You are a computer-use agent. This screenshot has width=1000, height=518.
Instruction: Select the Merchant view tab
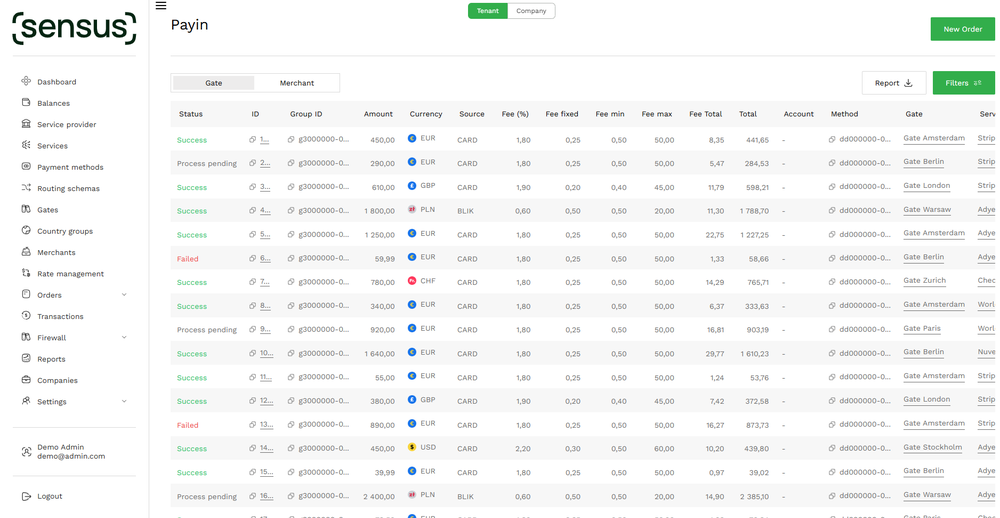coord(297,83)
